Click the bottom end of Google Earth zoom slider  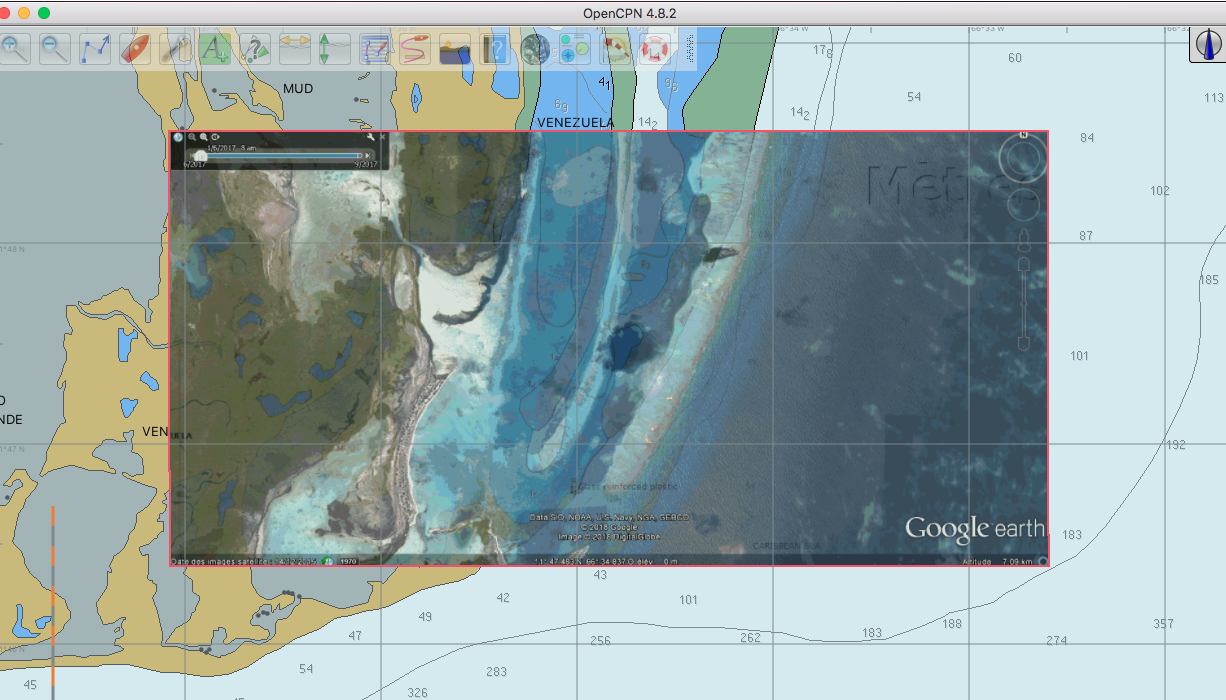coord(1023,343)
